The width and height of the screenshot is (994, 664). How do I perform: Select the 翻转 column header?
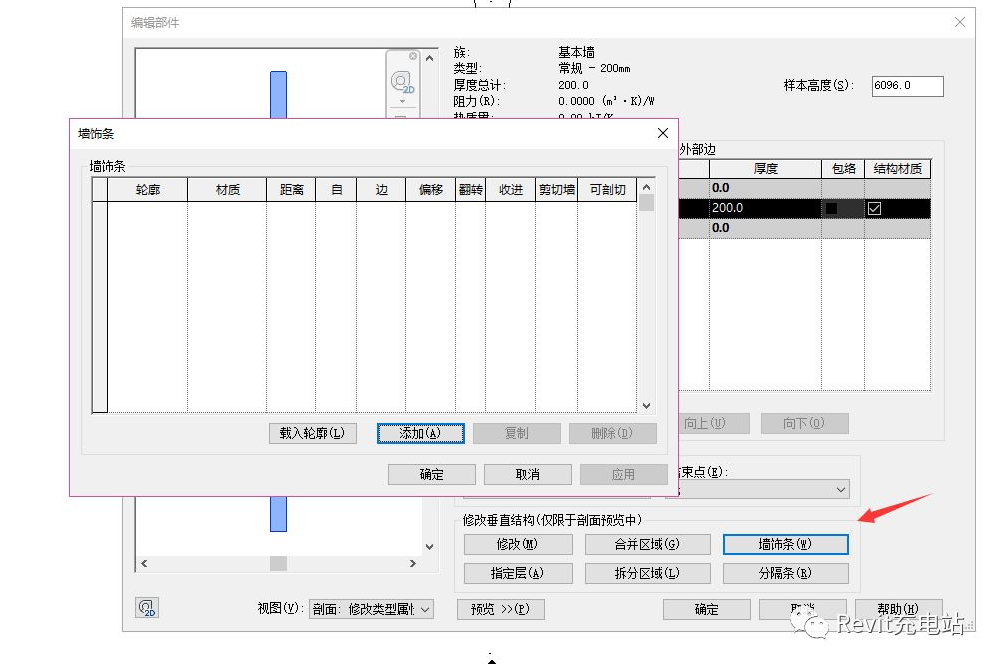[470, 190]
